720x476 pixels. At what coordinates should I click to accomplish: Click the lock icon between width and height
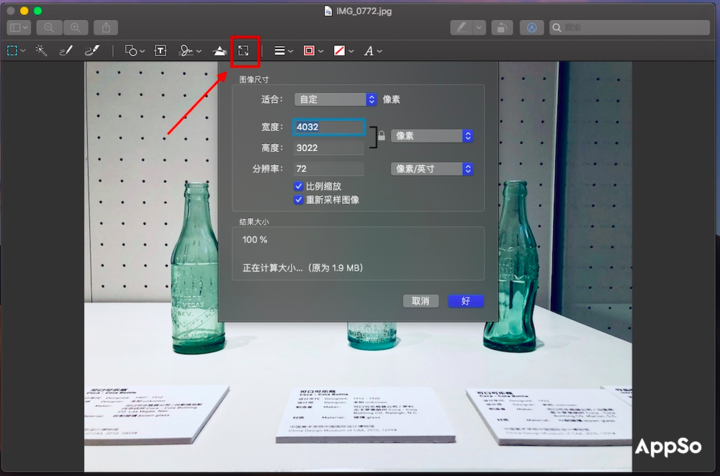point(381,137)
